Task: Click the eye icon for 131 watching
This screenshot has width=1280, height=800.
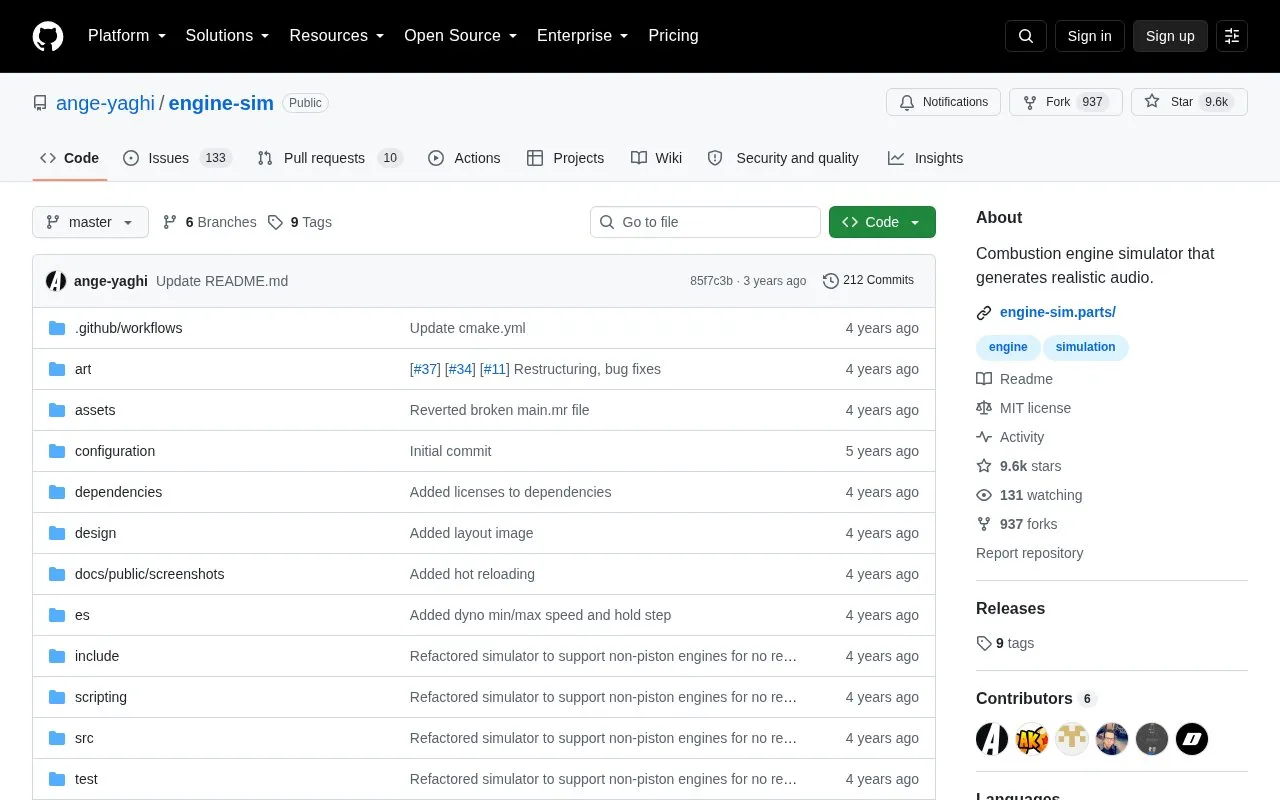Action: tap(984, 495)
